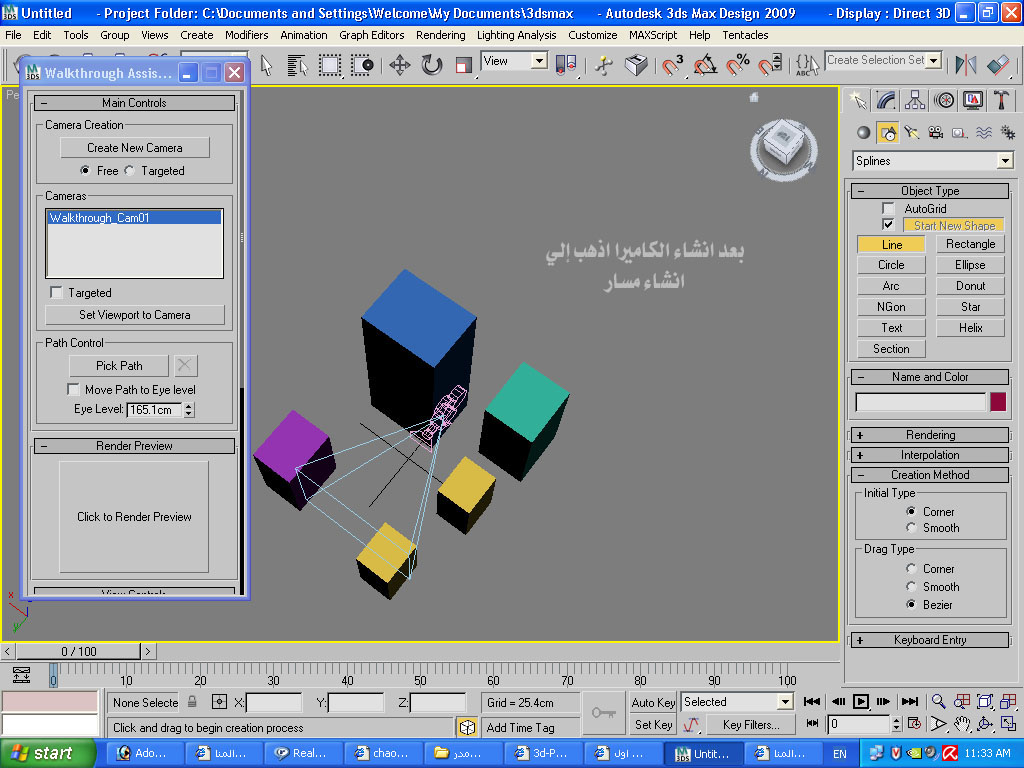The width and height of the screenshot is (1024, 768).
Task: Click the Create New Camera button
Action: point(135,148)
